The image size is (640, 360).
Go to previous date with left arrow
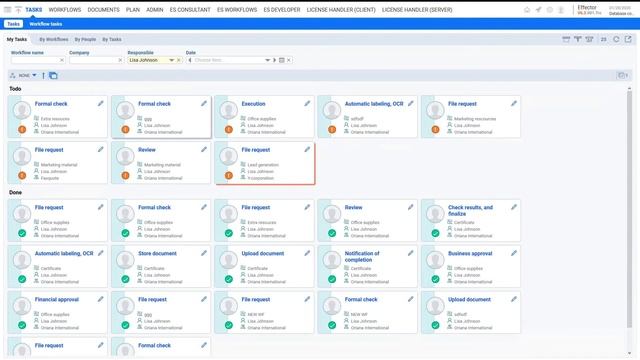point(190,60)
